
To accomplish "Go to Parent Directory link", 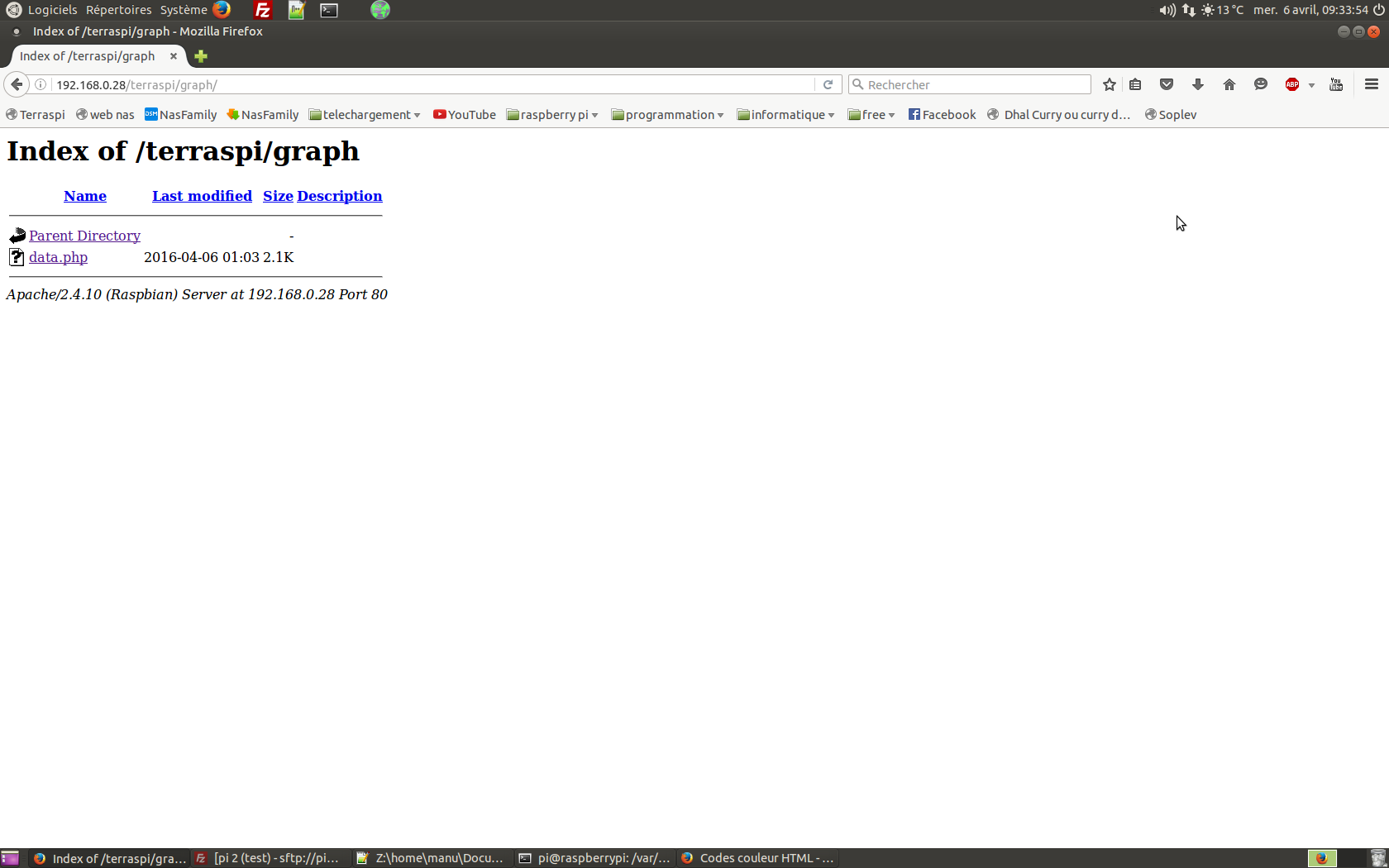I will [x=84, y=236].
